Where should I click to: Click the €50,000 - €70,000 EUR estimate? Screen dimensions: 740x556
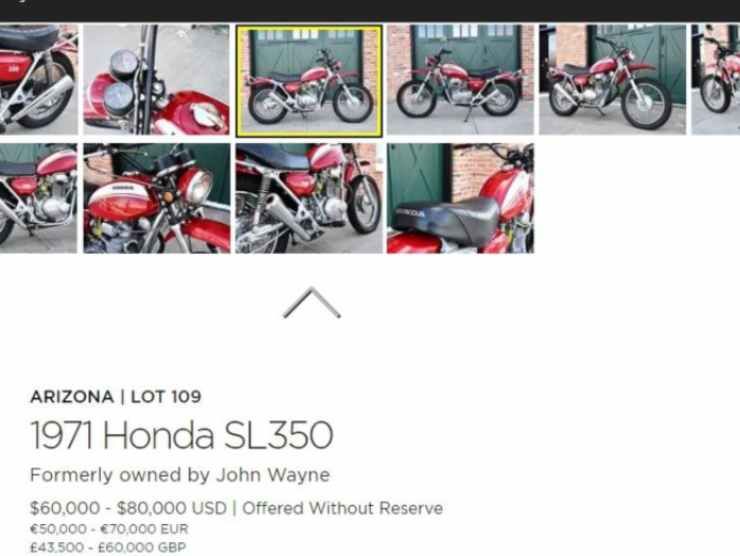[x=109, y=529]
